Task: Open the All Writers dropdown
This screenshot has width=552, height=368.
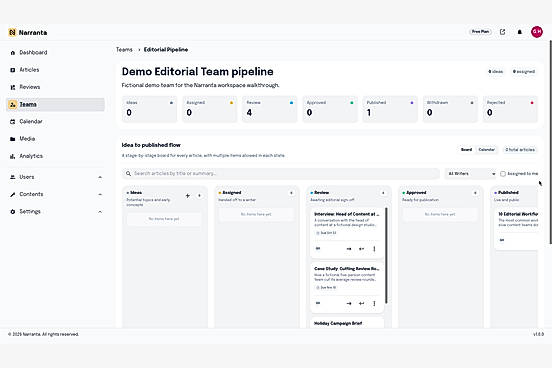Action: point(471,174)
